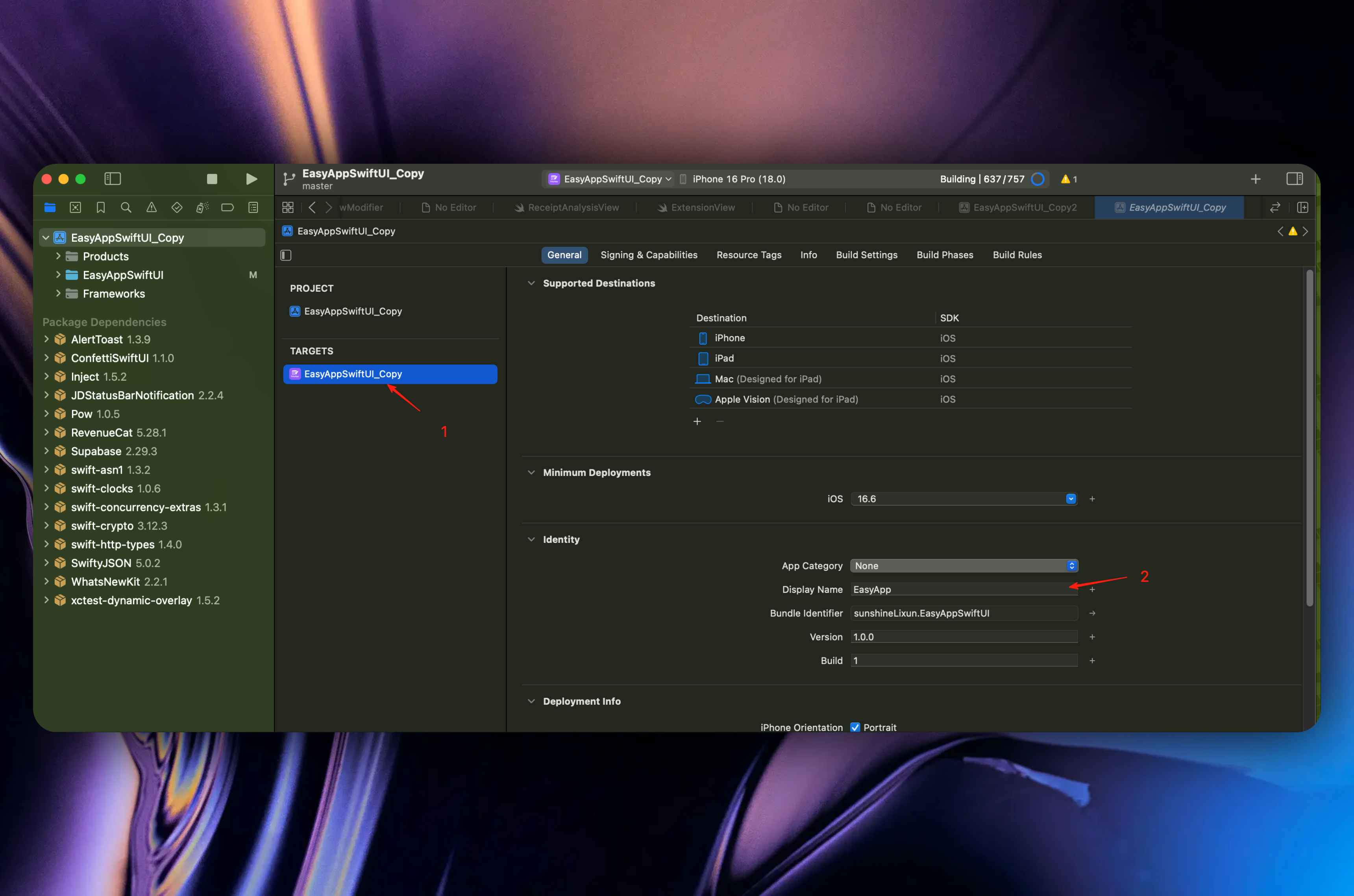This screenshot has height=896, width=1354.
Task: Select the Supabase package dependency
Action: (96, 452)
